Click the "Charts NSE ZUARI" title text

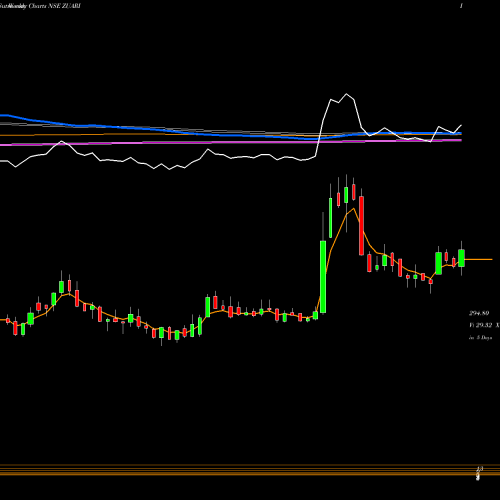(x=54, y=6)
